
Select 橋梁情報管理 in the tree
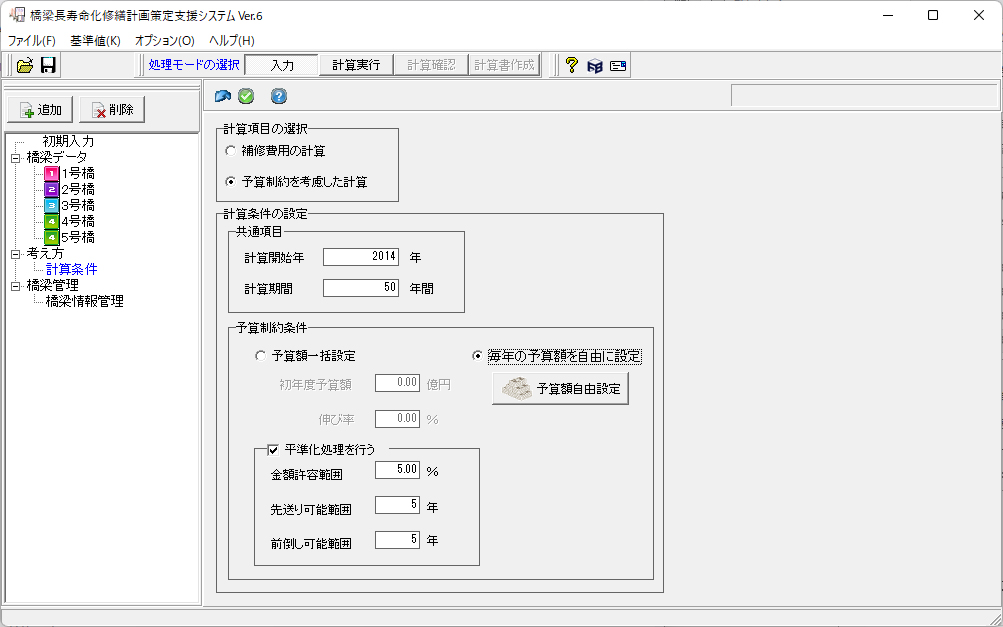coord(84,301)
